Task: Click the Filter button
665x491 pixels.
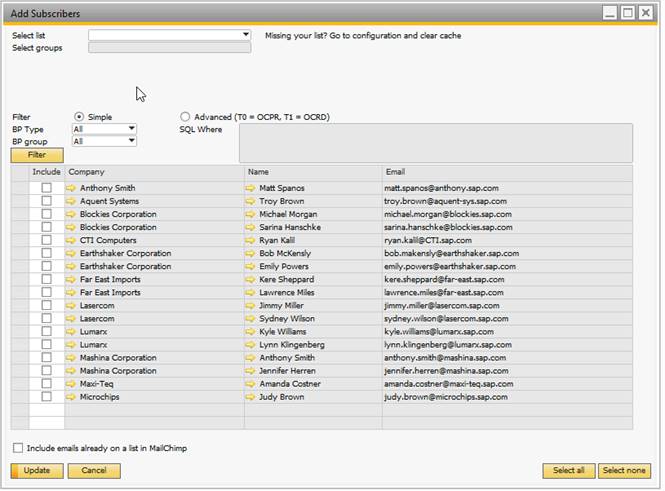Action: (x=37, y=155)
